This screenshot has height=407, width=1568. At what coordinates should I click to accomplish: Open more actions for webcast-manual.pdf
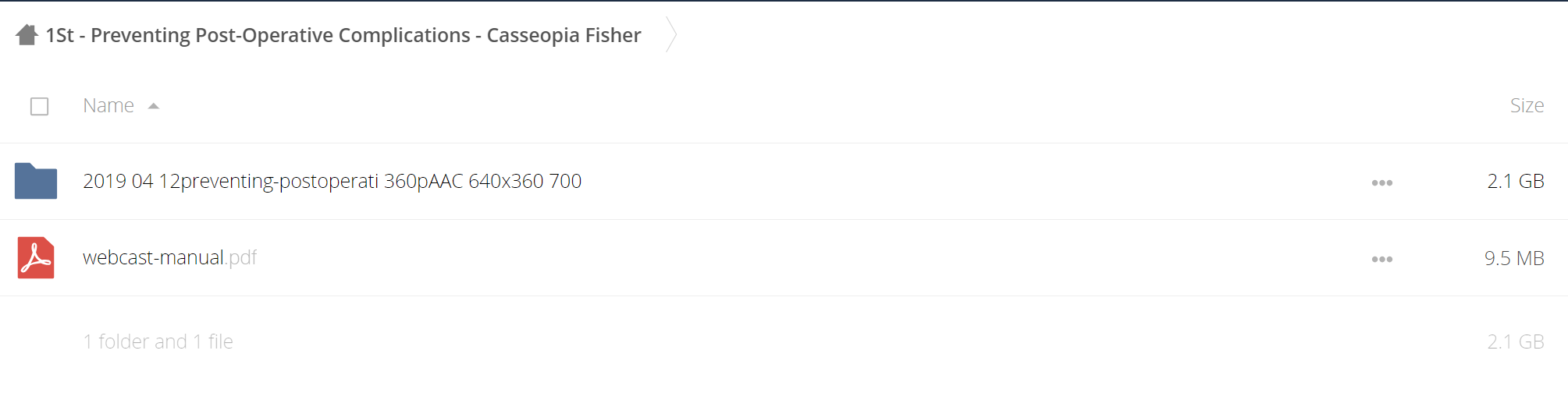[x=1381, y=259]
